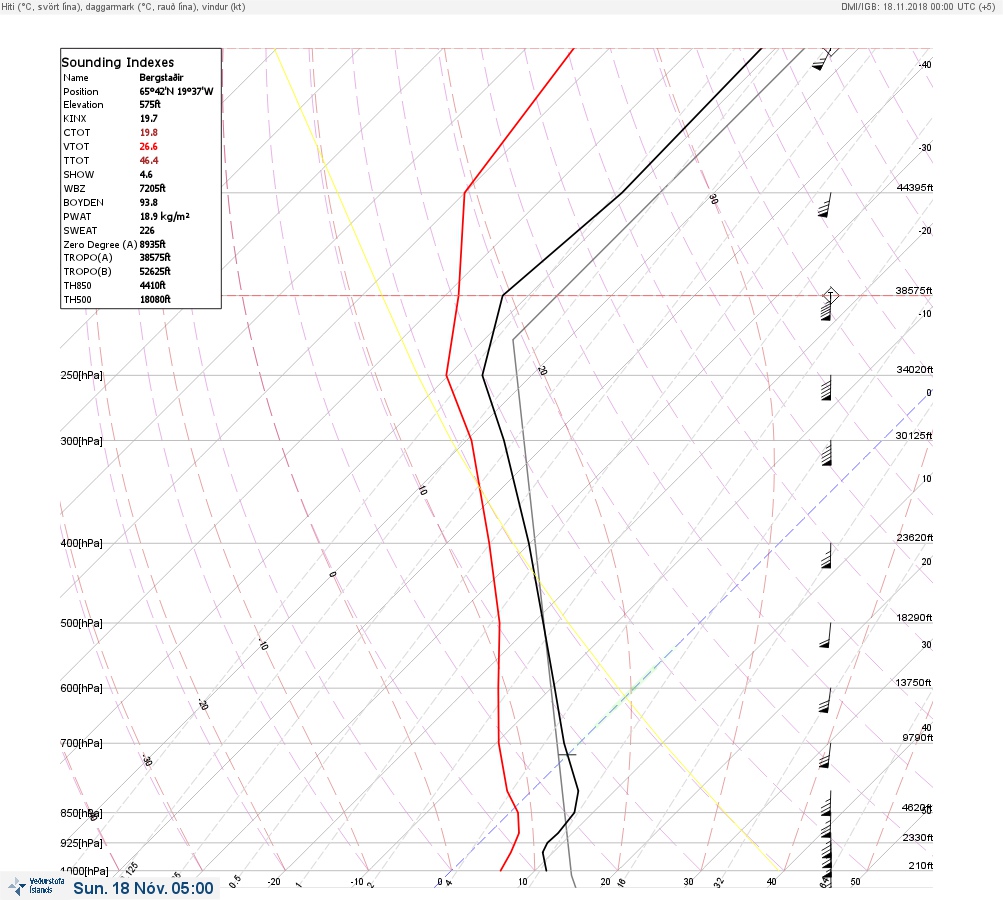The image size is (1003, 900).
Task: Click the TH850 value 4410ft
Action: 152,285
